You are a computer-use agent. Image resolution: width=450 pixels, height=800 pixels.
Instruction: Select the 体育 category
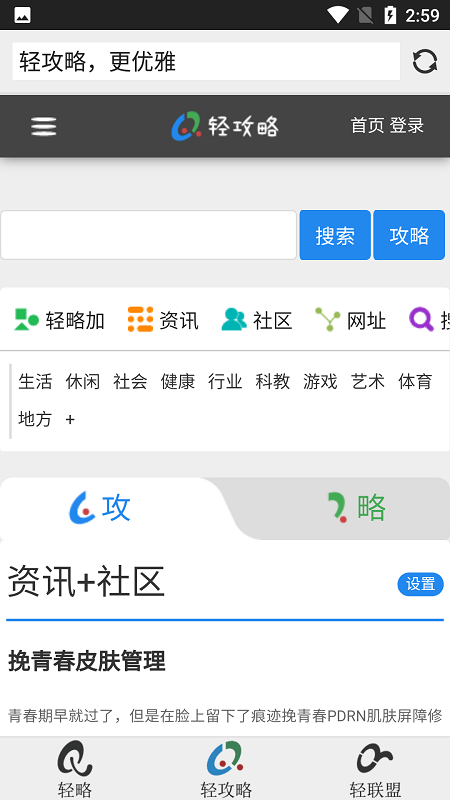pos(415,382)
